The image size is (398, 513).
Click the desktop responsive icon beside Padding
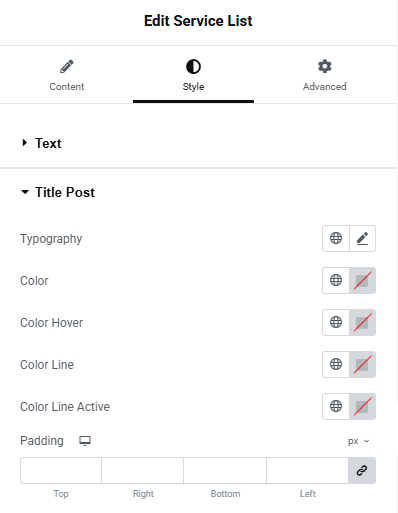pyautogui.click(x=85, y=441)
